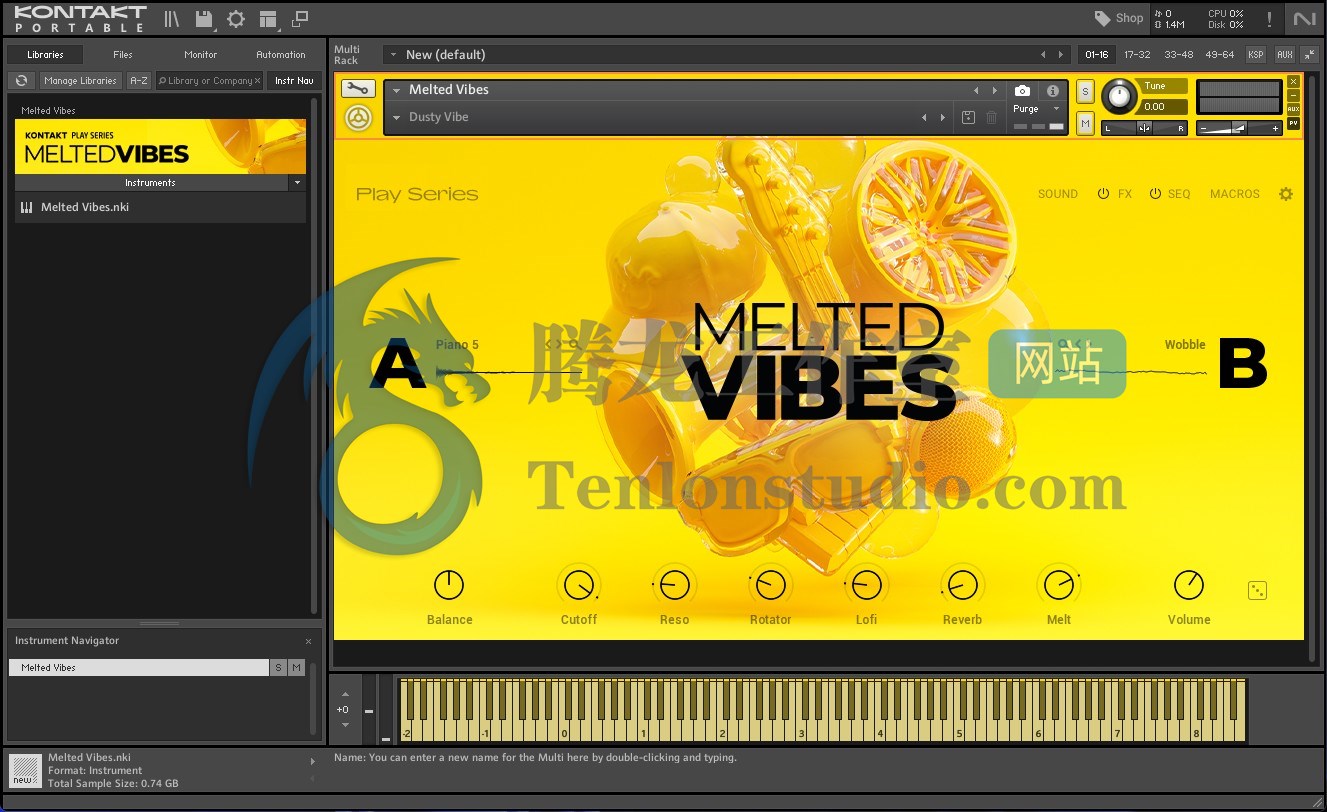Randomize with the dice icon
This screenshot has height=812, width=1327.
[1258, 591]
